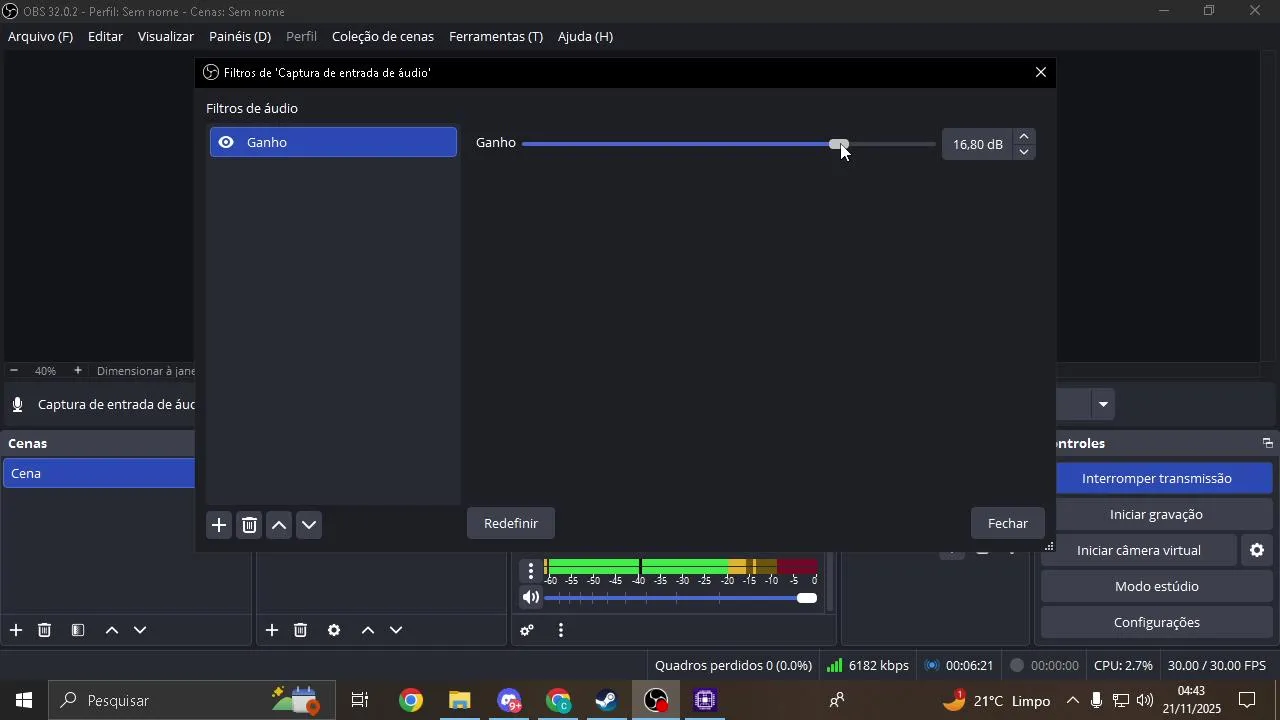Toggle the eye icon on Ganho filter
1280x720 pixels.
[x=226, y=142]
